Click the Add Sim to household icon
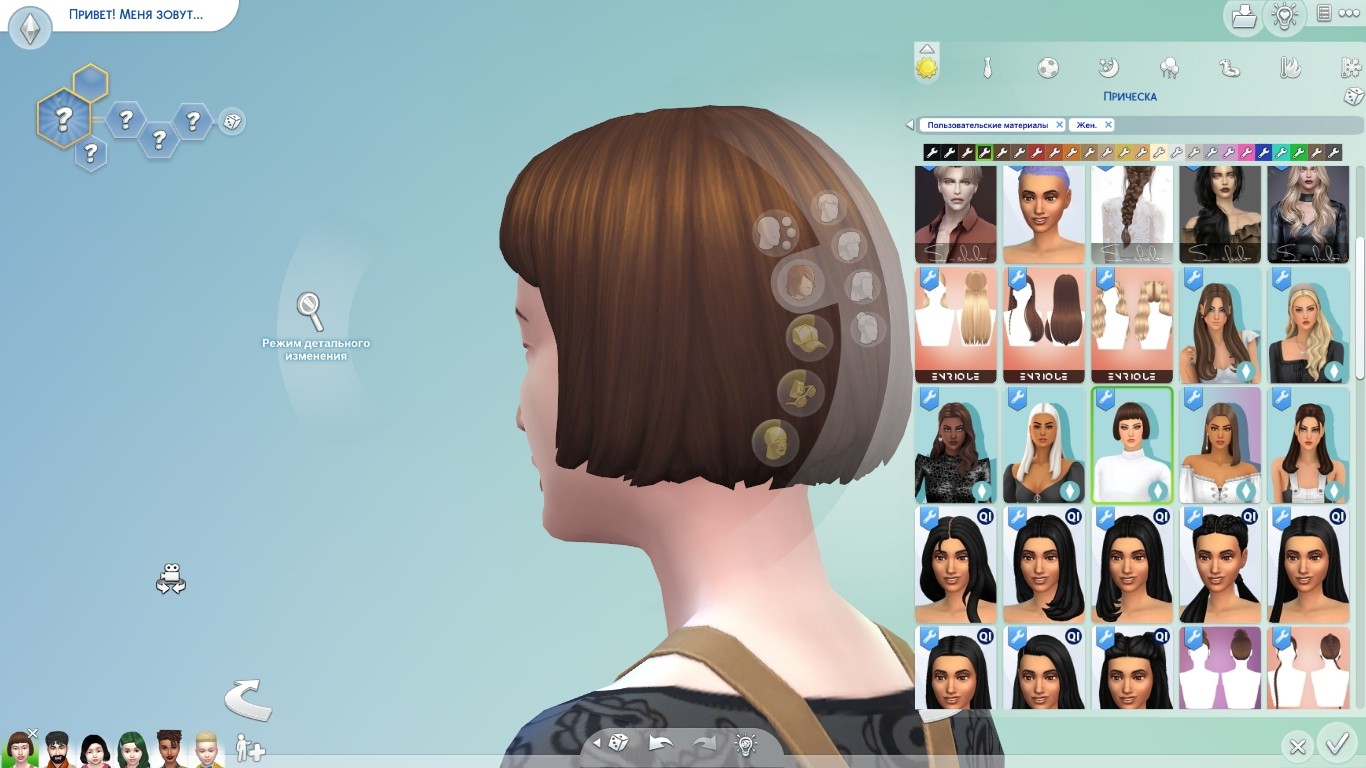Image resolution: width=1366 pixels, height=768 pixels. point(249,748)
